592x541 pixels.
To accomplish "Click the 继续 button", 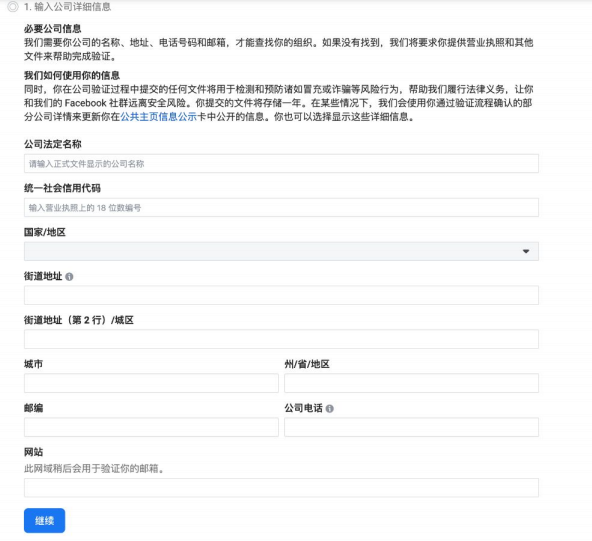I will [x=45, y=521].
